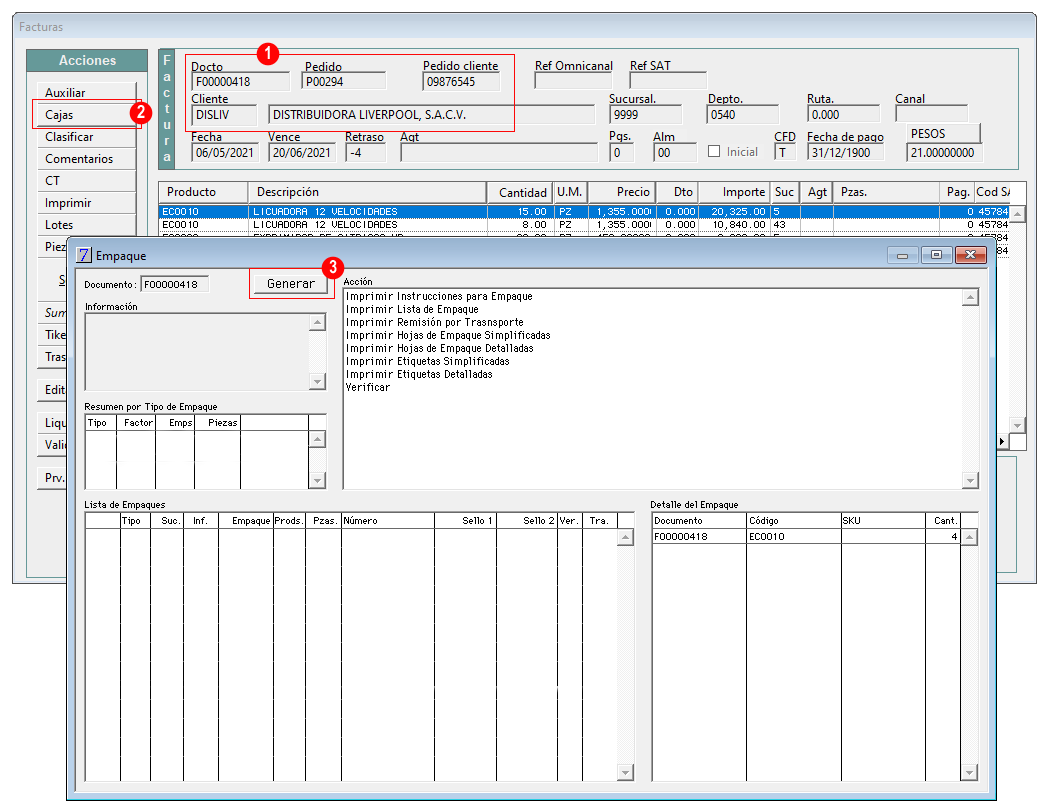Click the Docto field F00000418
This screenshot has height=807, width=1046.
coord(240,81)
